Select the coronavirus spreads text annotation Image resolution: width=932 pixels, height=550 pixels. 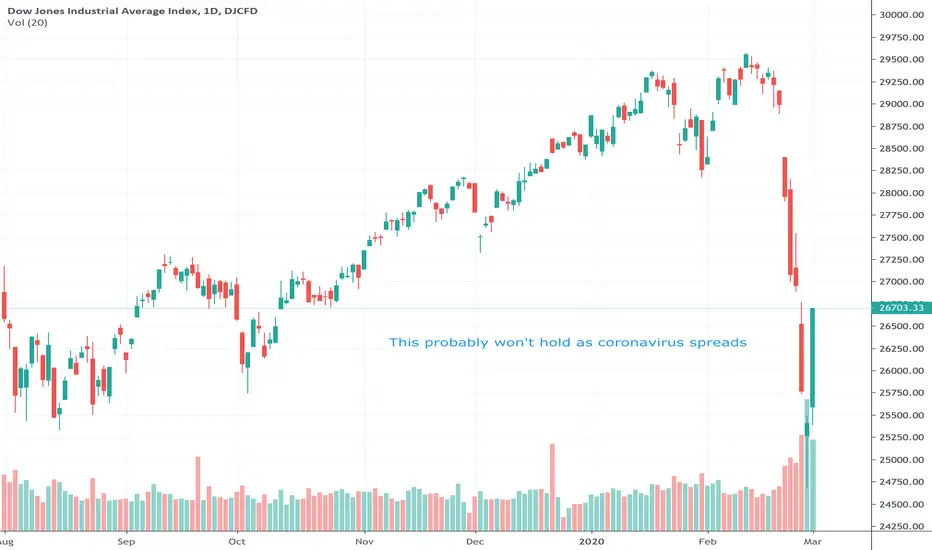click(568, 342)
